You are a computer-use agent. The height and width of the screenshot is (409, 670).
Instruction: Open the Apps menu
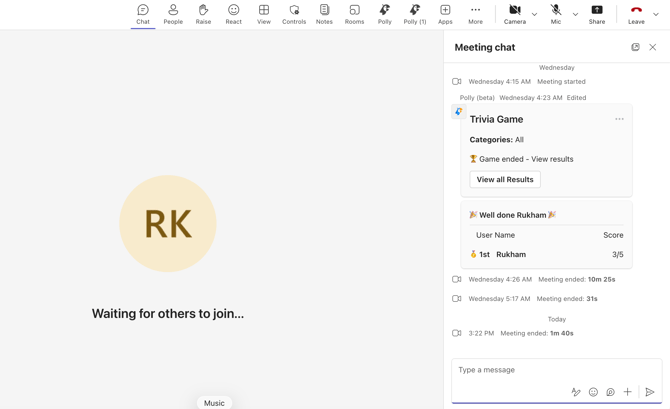[x=445, y=14]
